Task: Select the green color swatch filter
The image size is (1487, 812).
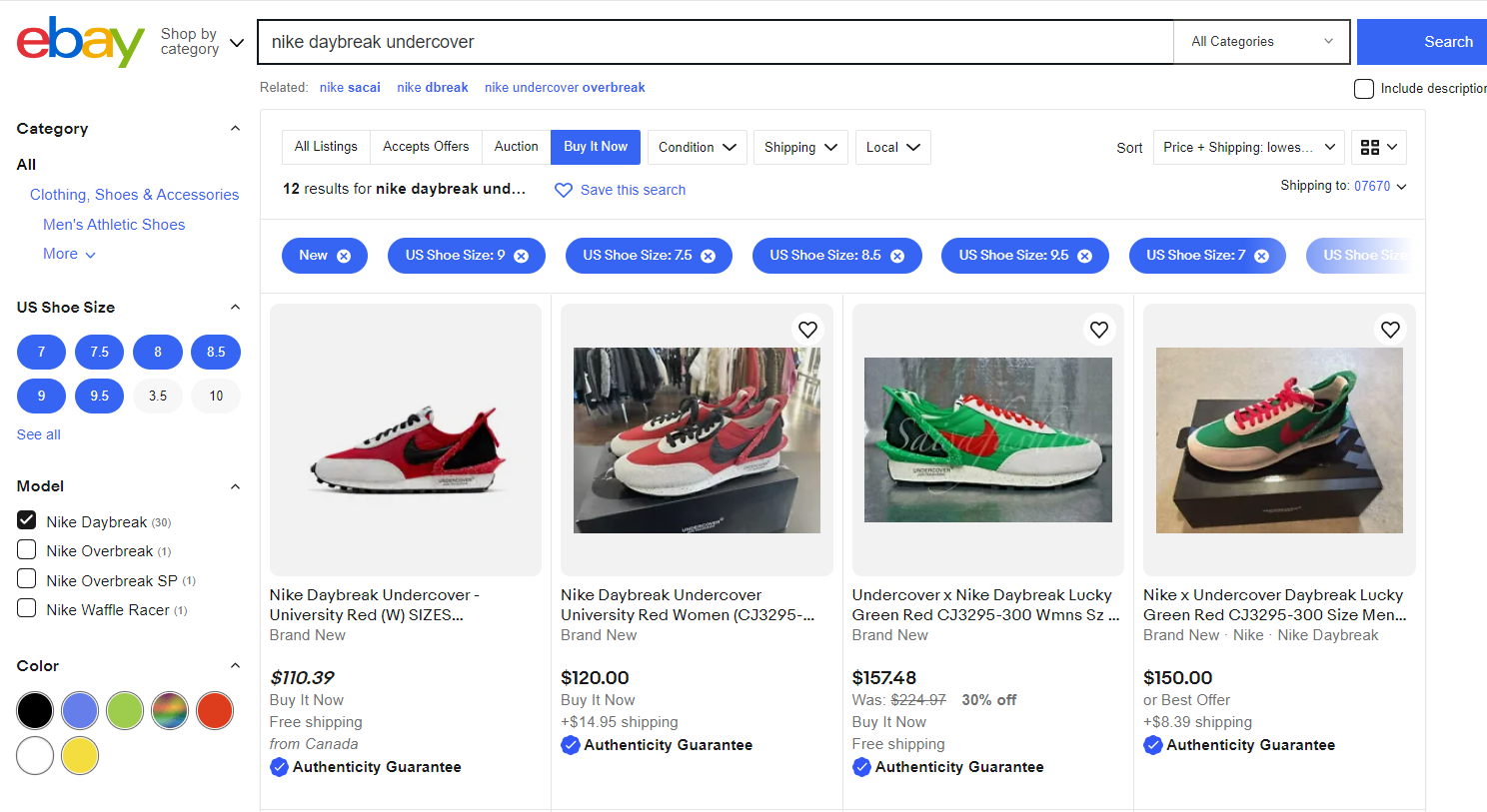Action: 125,710
